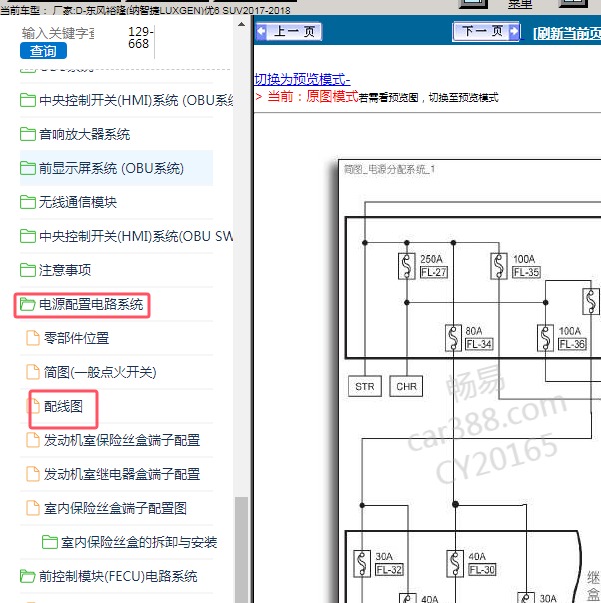Click left arrow icon on 上一页
The height and width of the screenshot is (603, 601).
point(261,32)
